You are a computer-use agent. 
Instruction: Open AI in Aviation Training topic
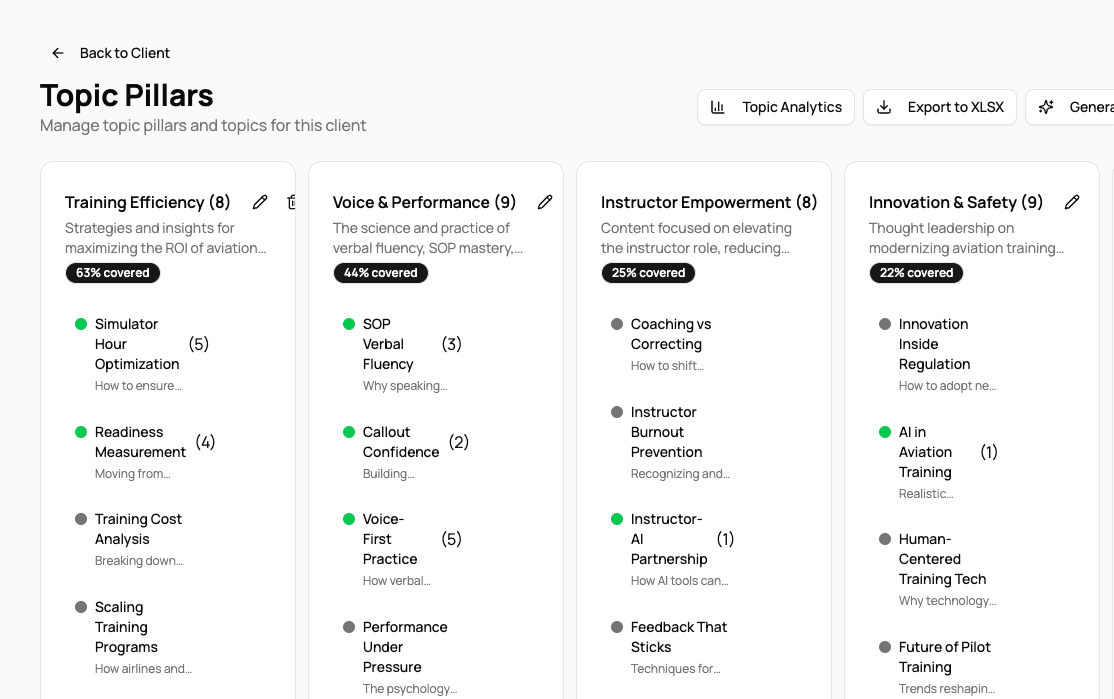coord(925,452)
